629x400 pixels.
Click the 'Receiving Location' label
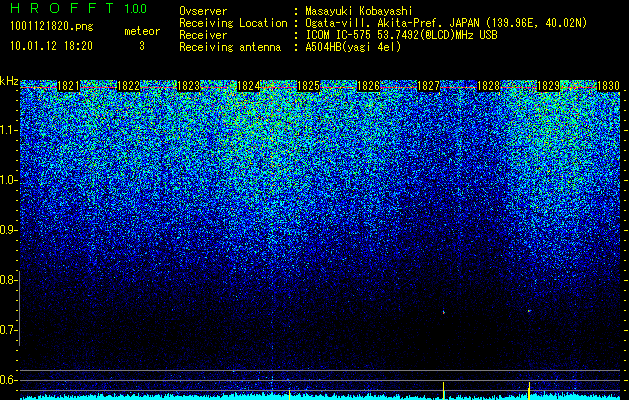pyautogui.click(x=233, y=23)
